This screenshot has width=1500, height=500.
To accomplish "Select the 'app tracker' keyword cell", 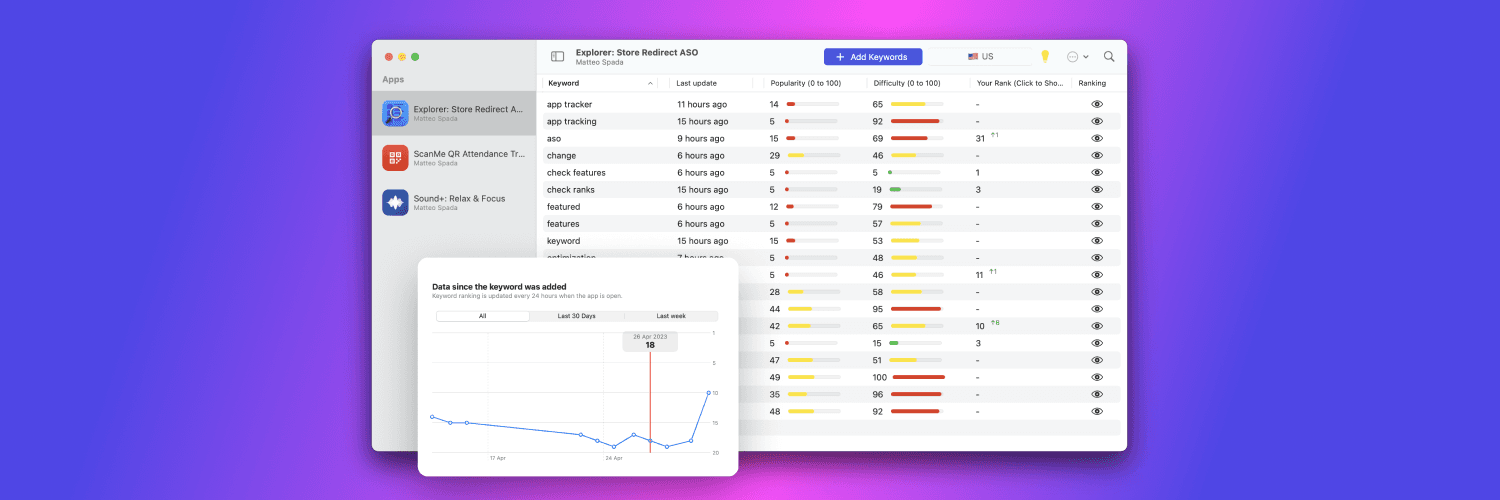I will click(569, 104).
